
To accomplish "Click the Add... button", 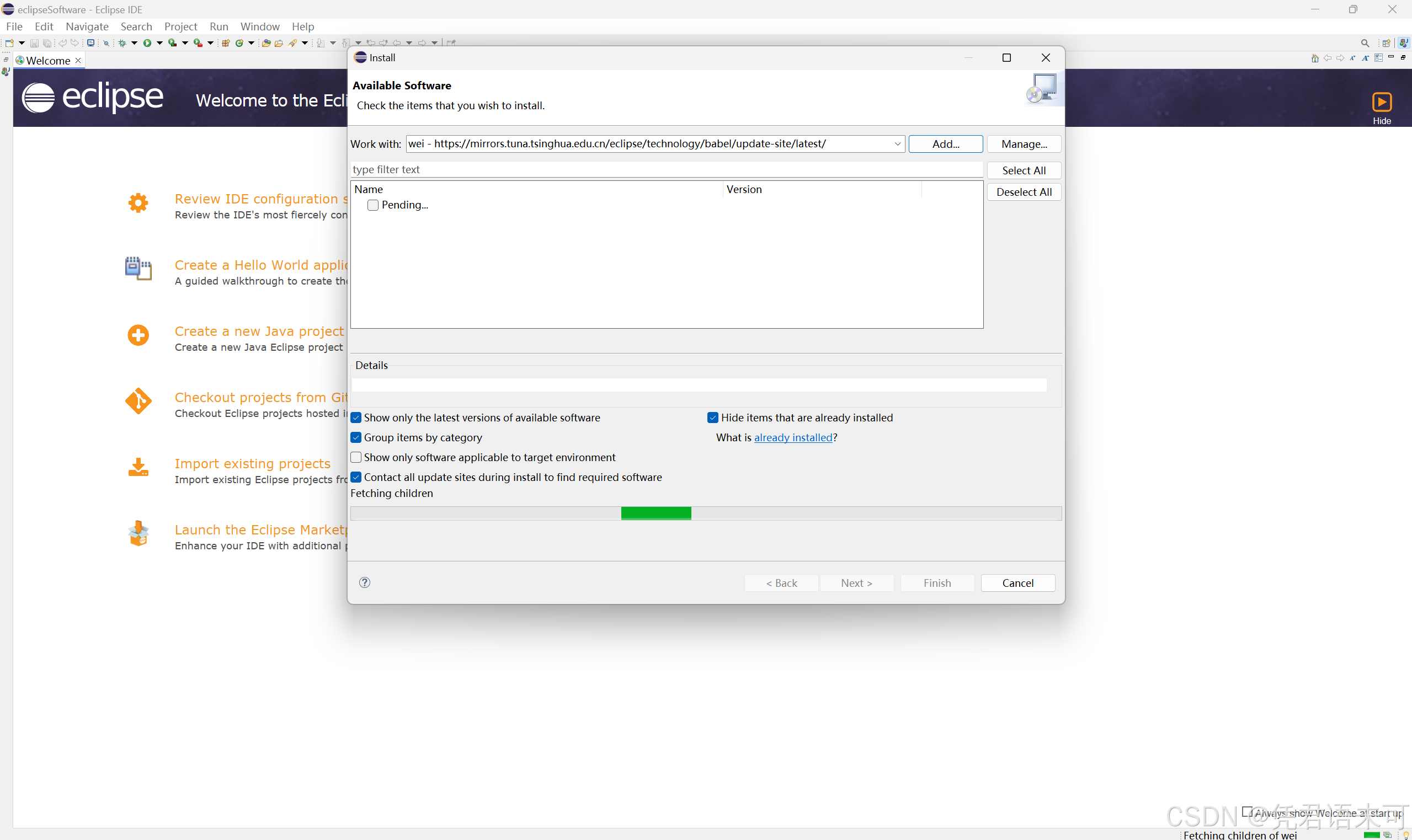I will [x=946, y=144].
